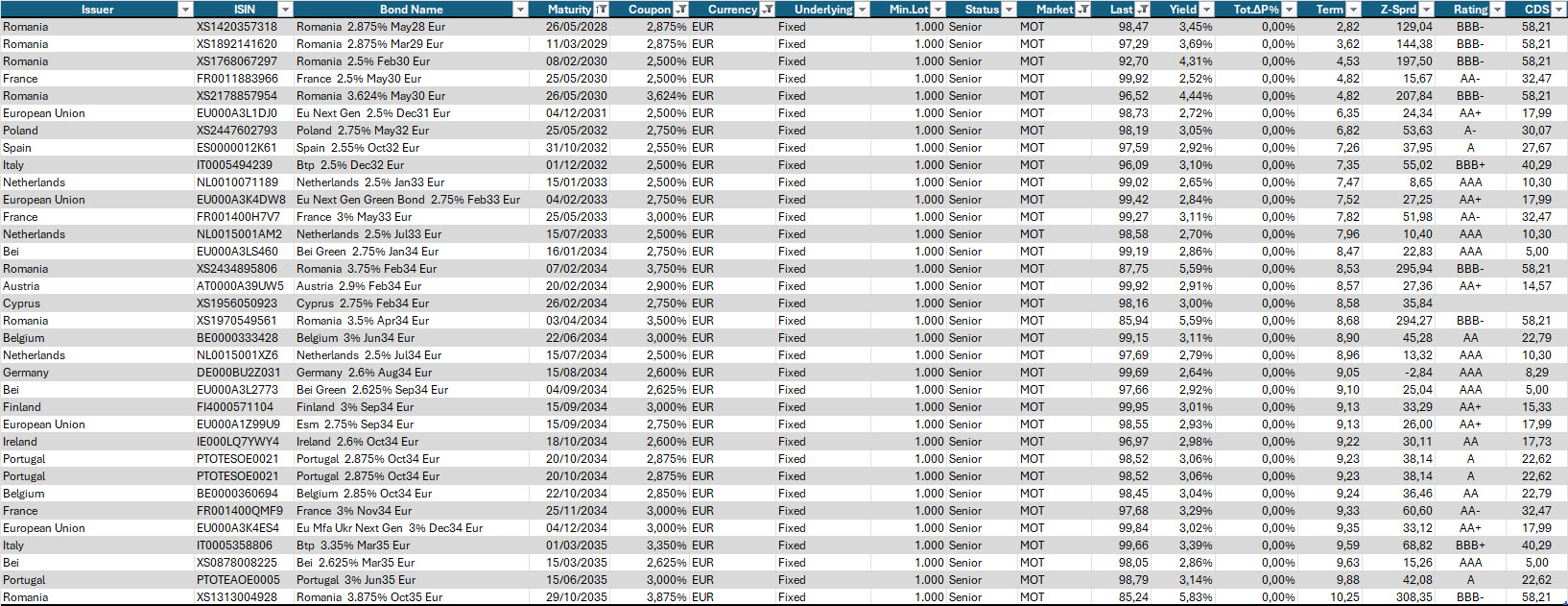Open the CDS column dropdown arrow

click(x=1559, y=10)
